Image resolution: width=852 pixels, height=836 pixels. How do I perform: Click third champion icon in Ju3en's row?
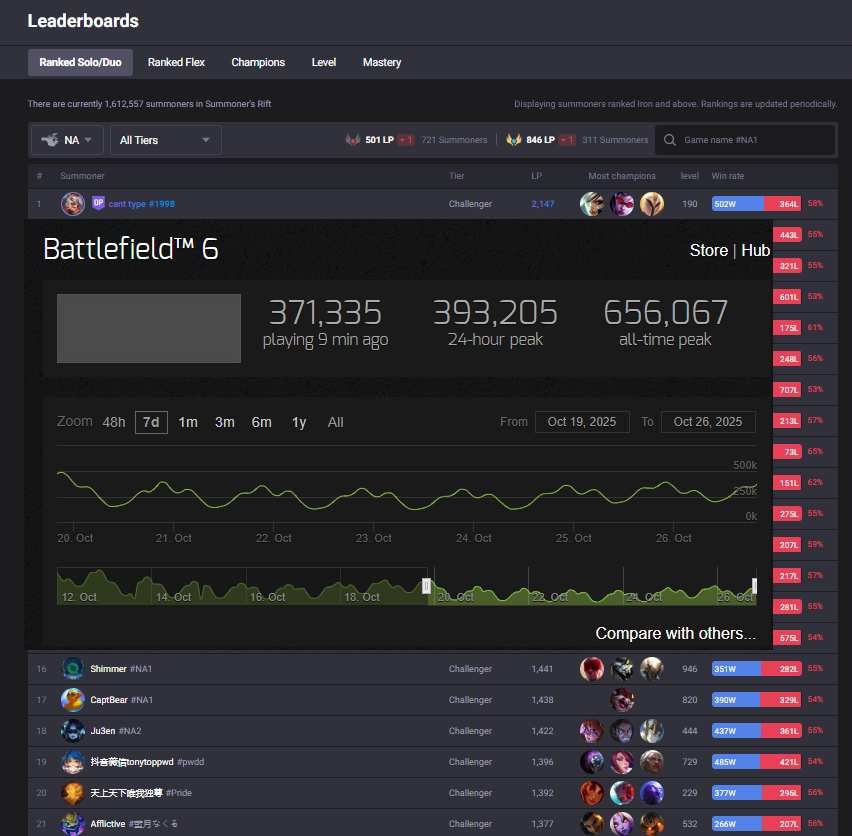651,731
